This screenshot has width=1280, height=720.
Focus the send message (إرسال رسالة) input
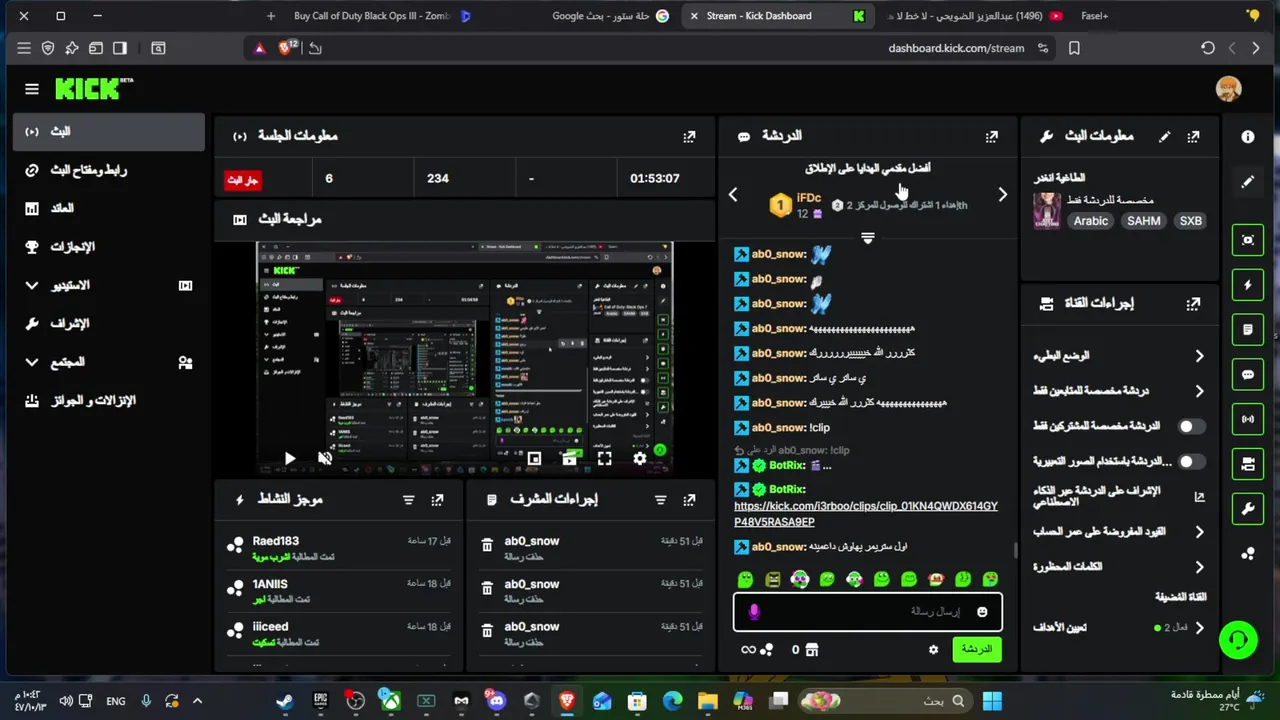(x=868, y=612)
